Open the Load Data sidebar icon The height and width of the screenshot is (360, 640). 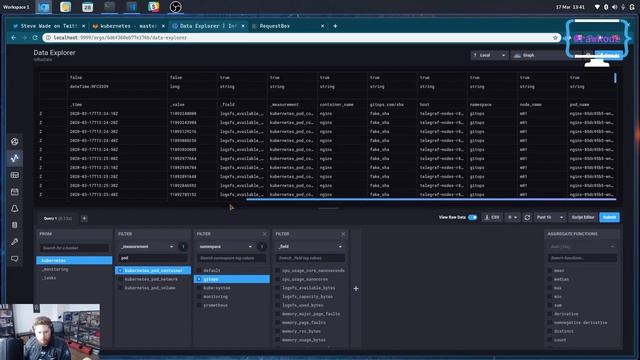tap(15, 225)
